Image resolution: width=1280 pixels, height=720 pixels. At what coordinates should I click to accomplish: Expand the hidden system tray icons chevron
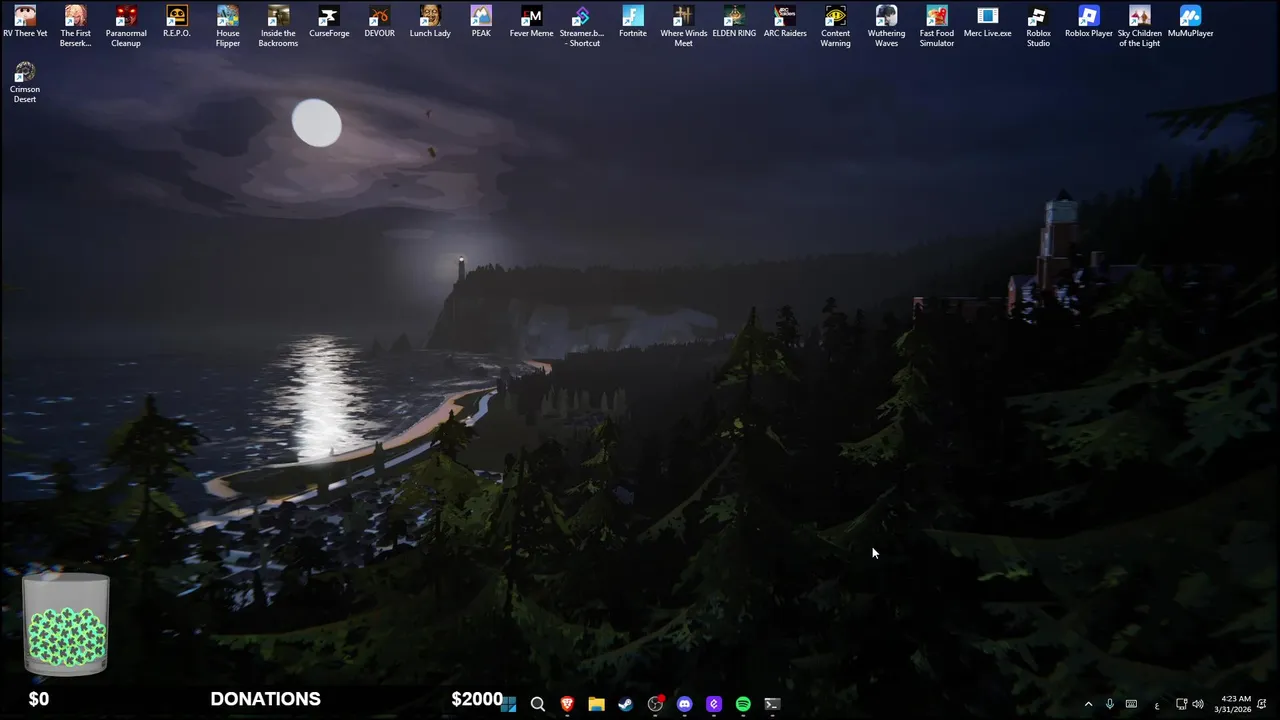tap(1088, 704)
